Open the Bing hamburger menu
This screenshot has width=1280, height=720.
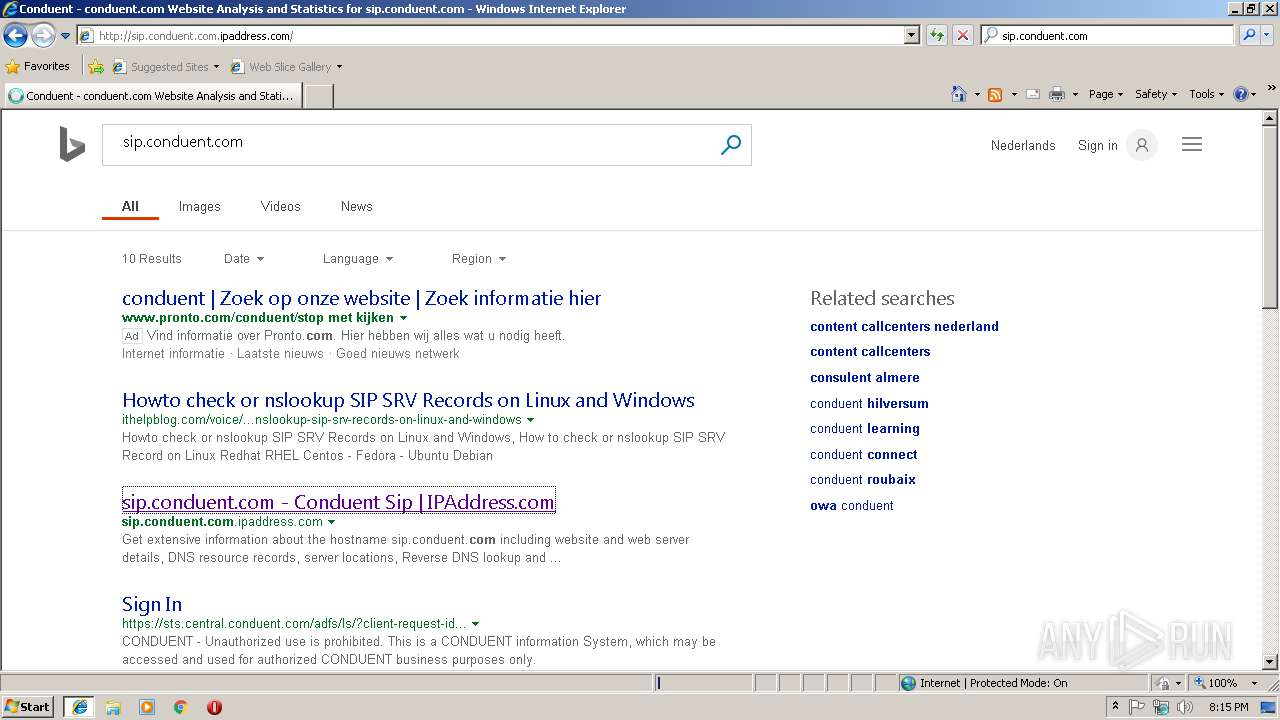click(1191, 145)
